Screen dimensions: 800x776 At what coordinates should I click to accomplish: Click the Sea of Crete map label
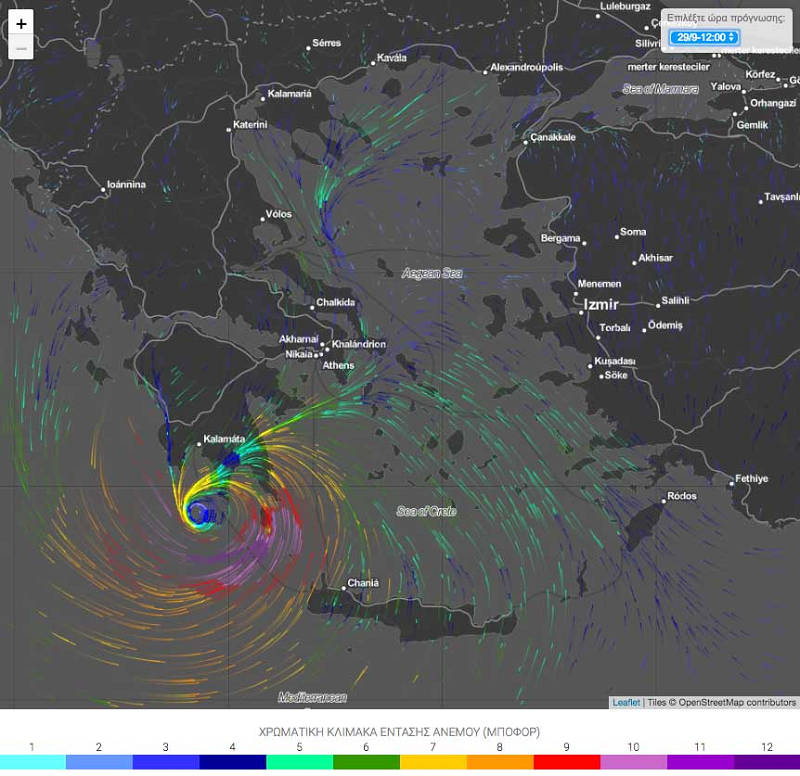[426, 511]
